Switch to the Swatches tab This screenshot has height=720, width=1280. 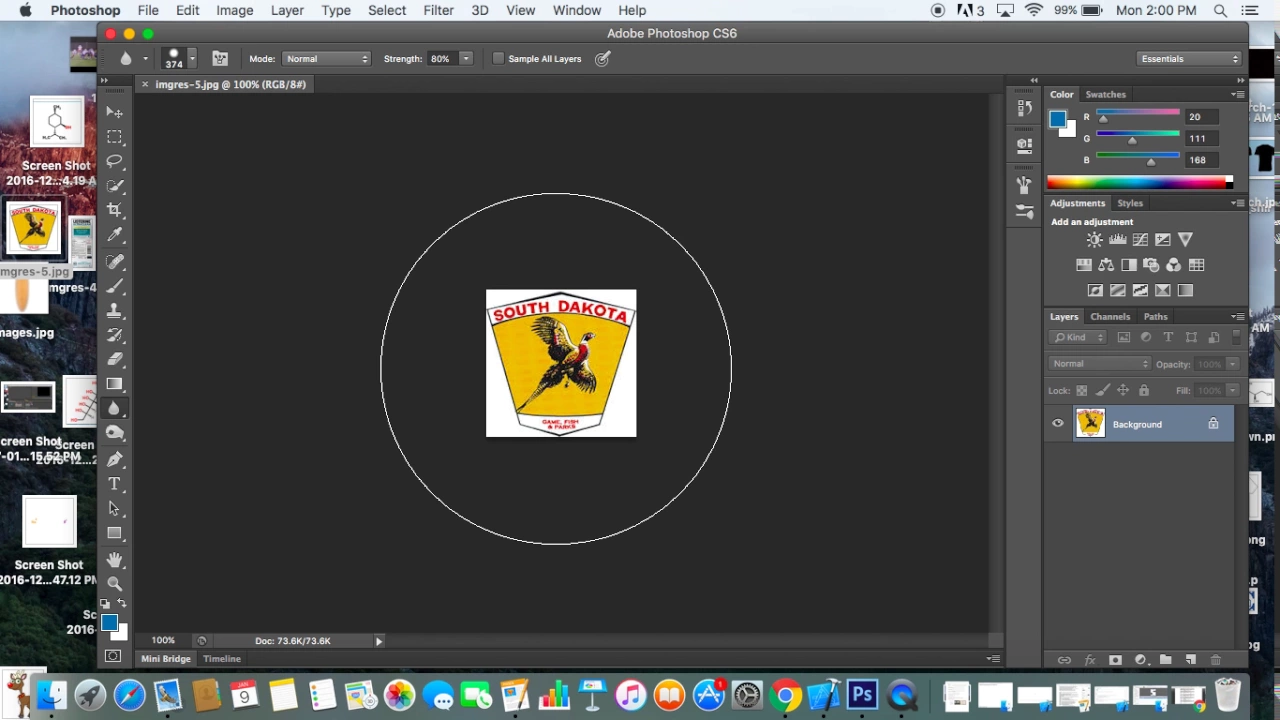[1106, 95]
